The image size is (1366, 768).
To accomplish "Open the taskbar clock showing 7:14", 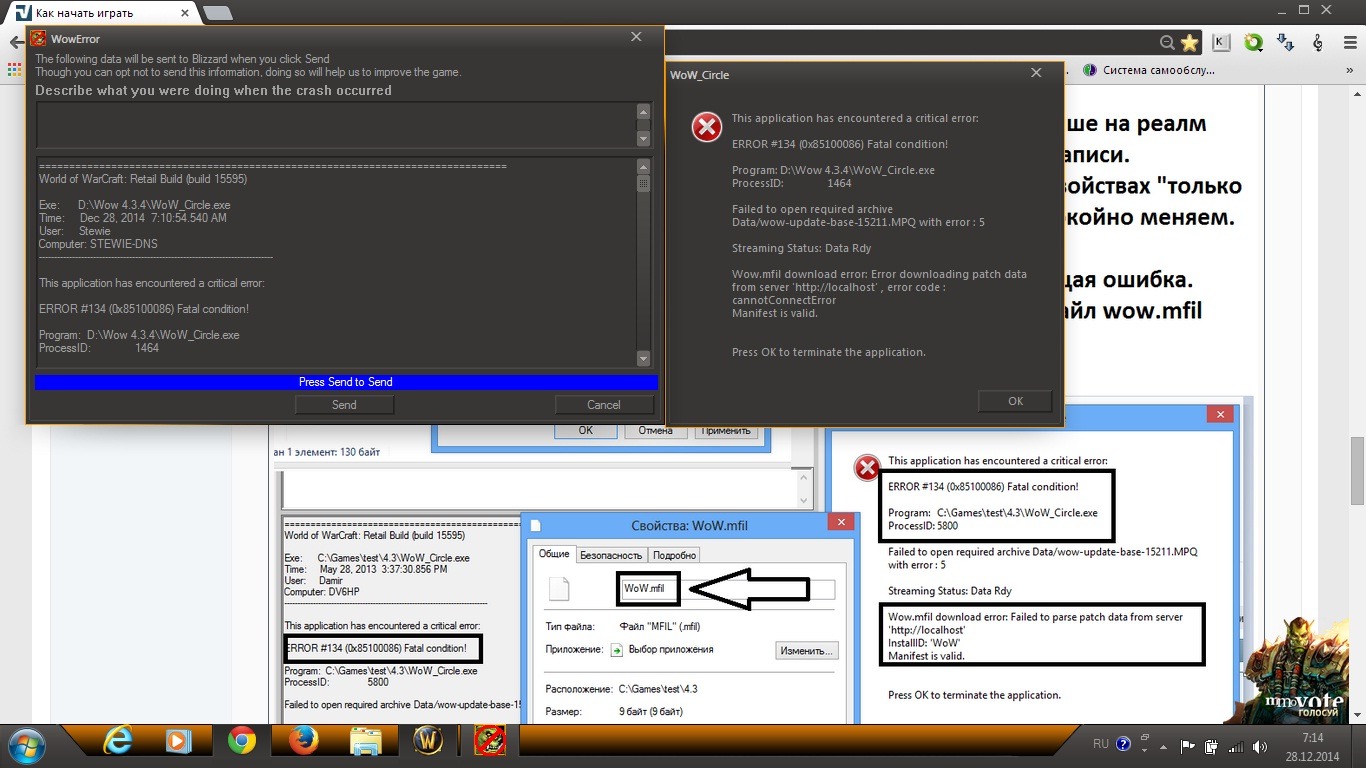I will pos(1313,745).
